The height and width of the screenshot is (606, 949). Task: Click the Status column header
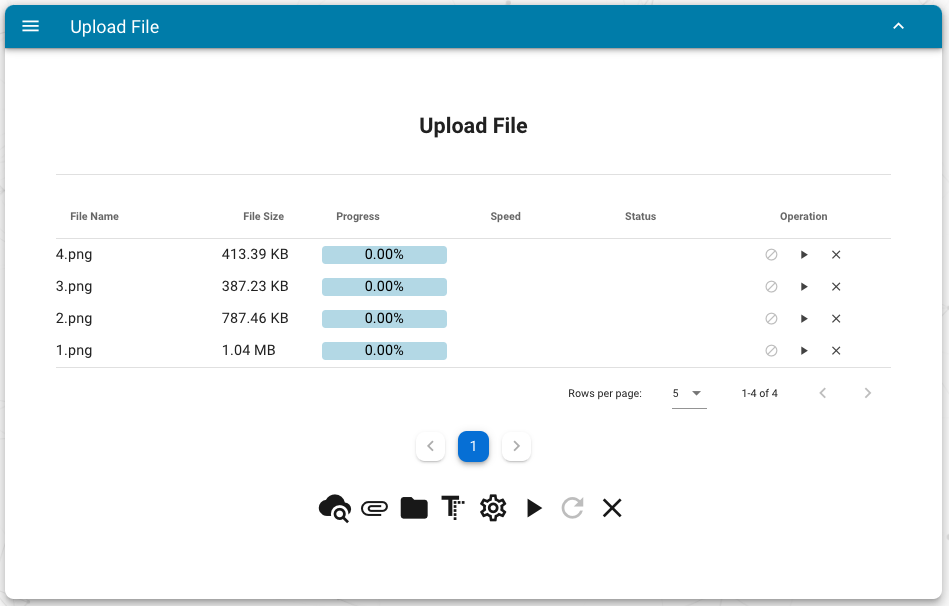(640, 217)
